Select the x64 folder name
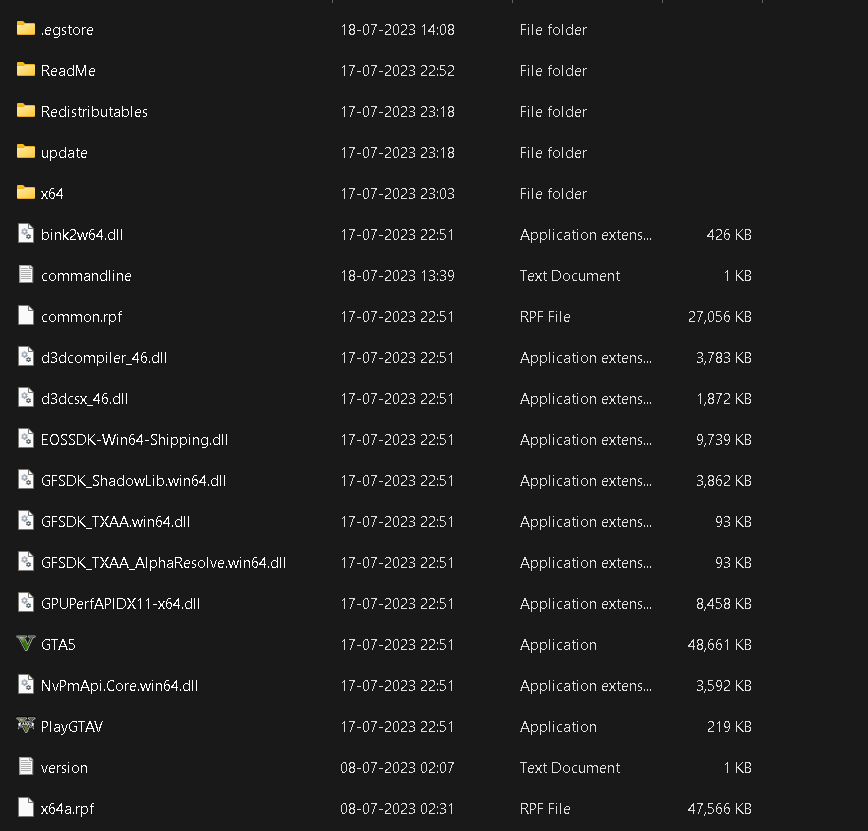This screenshot has height=831, width=868. click(52, 194)
